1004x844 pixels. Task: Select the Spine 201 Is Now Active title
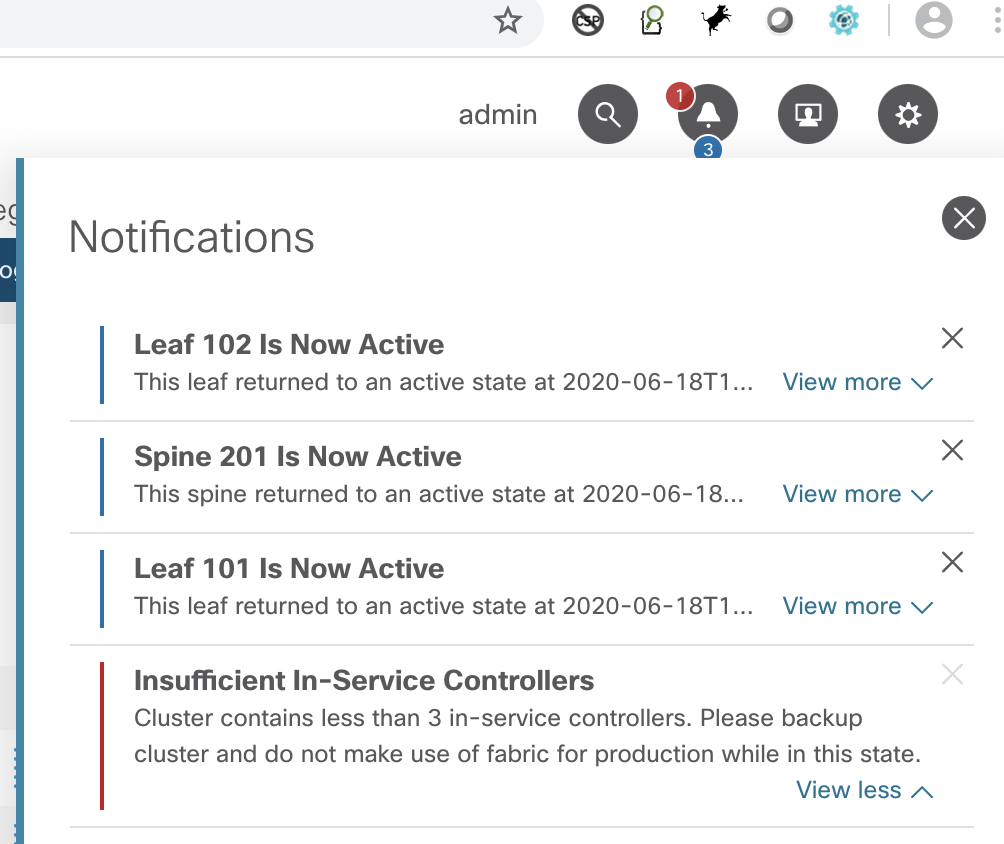[298, 457]
